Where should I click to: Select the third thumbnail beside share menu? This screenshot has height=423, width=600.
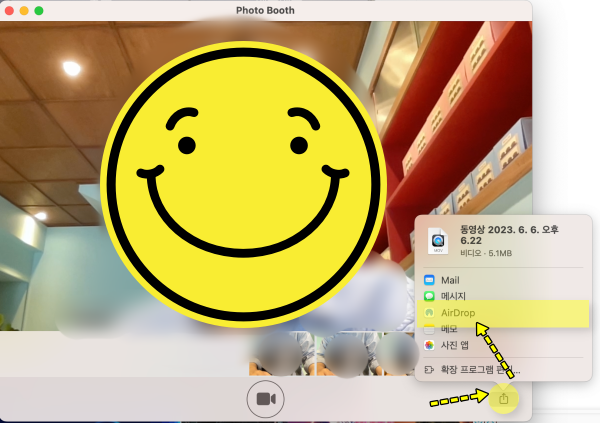click(399, 354)
